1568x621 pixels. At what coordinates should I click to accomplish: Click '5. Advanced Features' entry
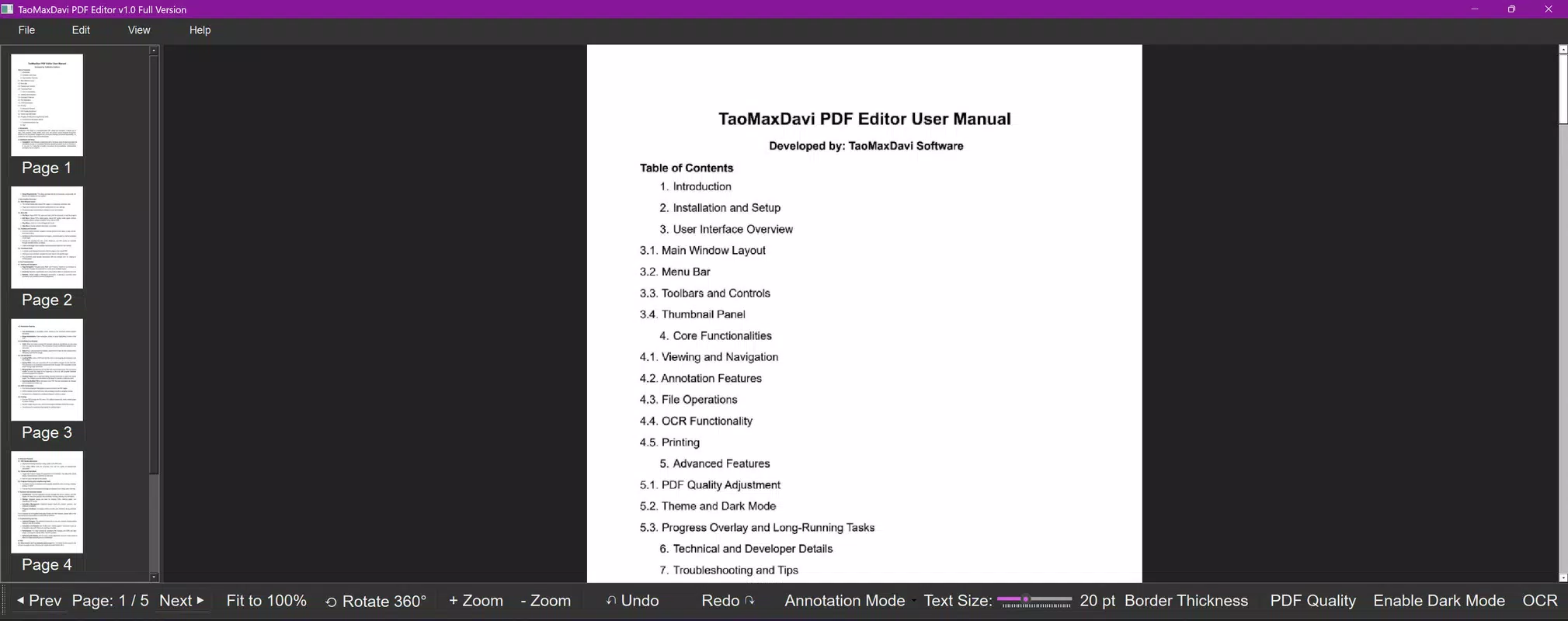(714, 463)
